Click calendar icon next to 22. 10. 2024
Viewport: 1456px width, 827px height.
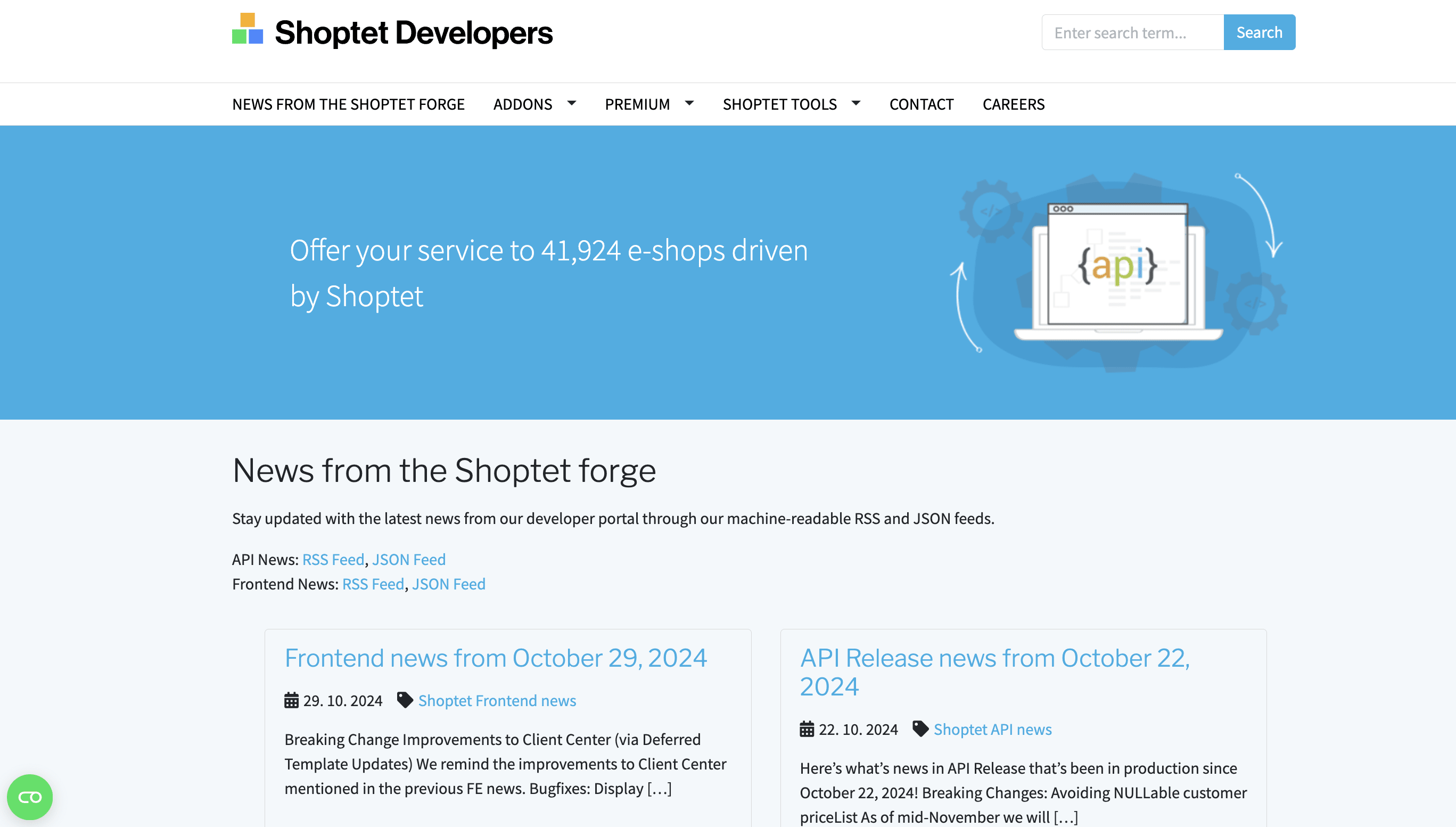pos(807,728)
